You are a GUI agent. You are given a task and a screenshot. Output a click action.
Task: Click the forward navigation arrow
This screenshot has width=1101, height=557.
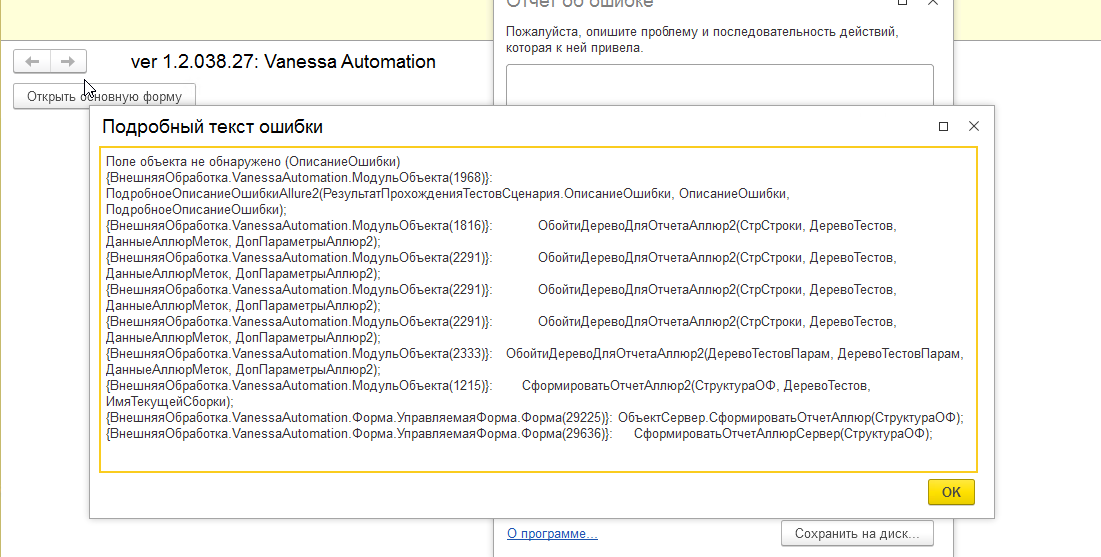(68, 62)
